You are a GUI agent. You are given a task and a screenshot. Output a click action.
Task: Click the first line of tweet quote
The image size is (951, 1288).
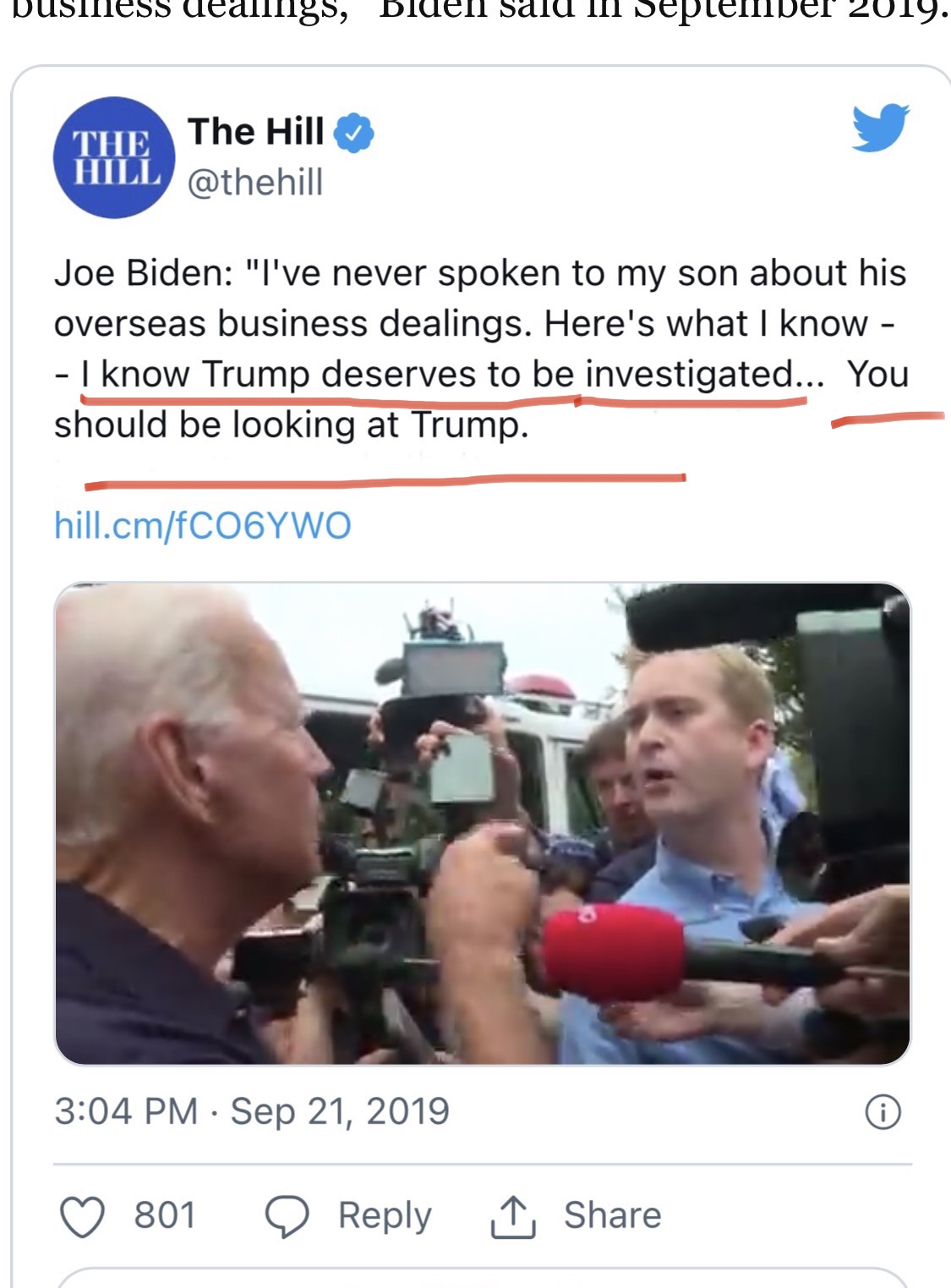click(x=480, y=273)
